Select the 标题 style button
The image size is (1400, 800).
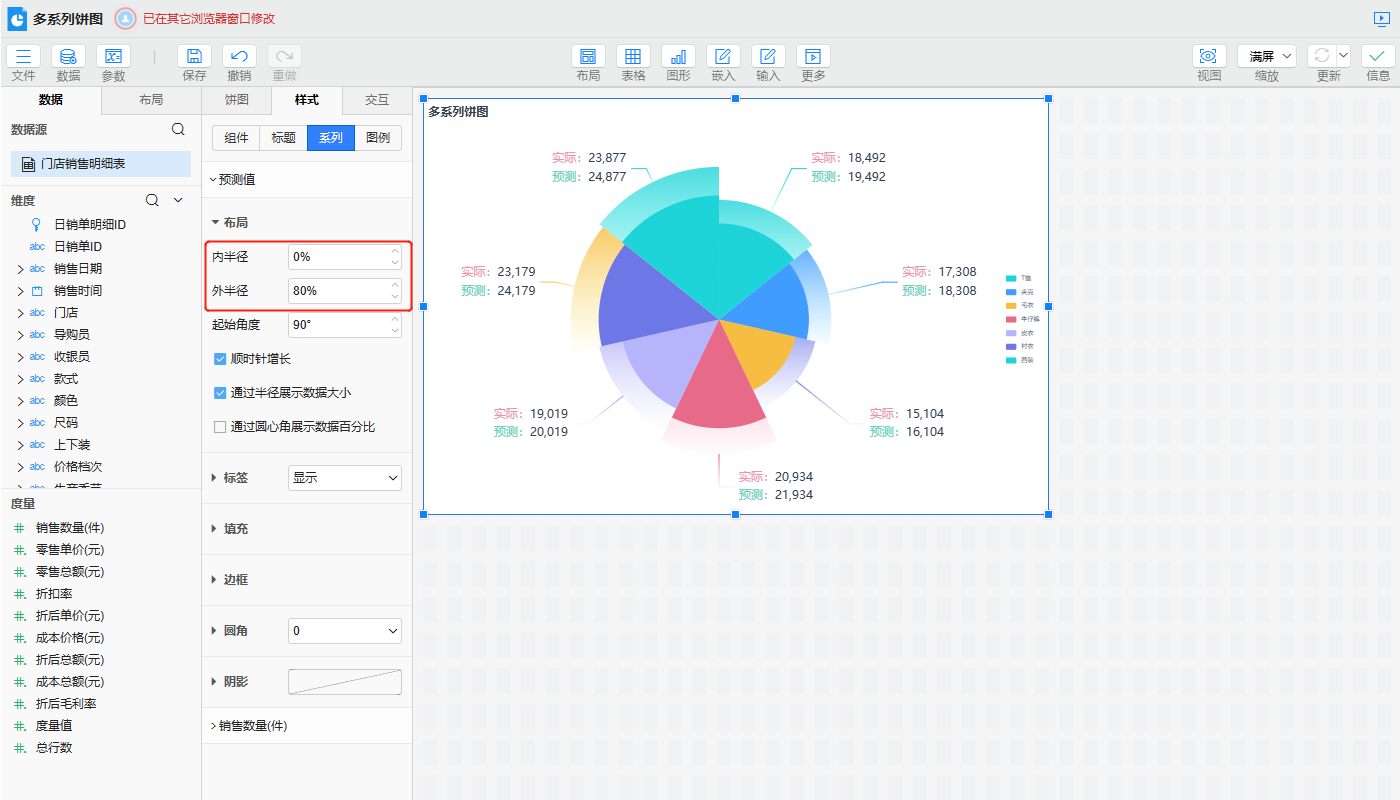pyautogui.click(x=283, y=138)
